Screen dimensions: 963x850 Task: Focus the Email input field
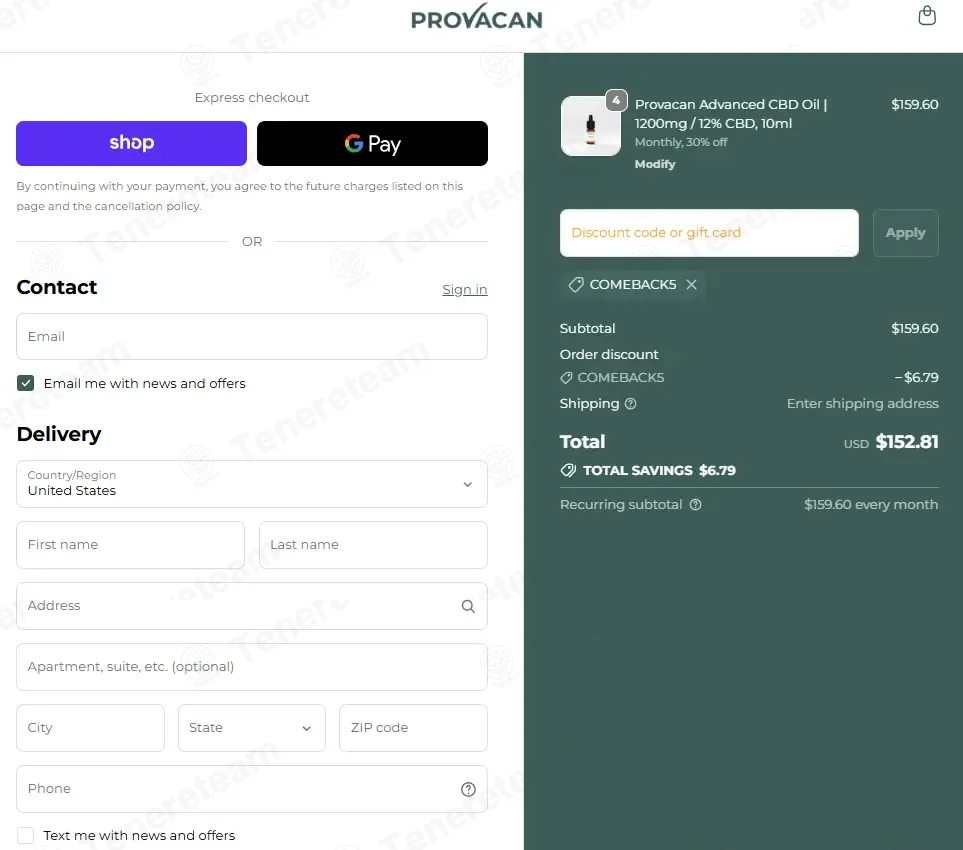tap(252, 337)
